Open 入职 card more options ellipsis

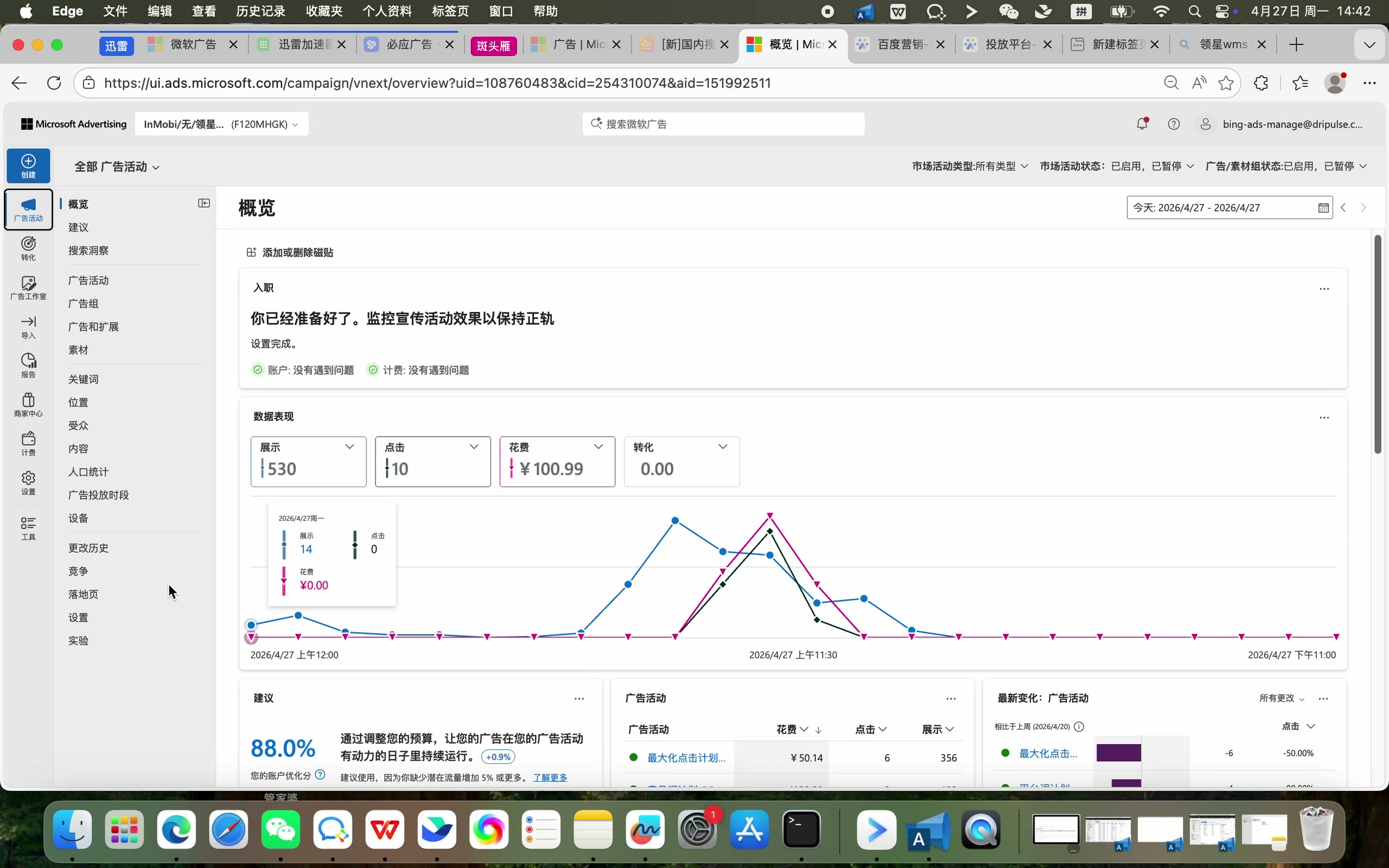point(1324,289)
